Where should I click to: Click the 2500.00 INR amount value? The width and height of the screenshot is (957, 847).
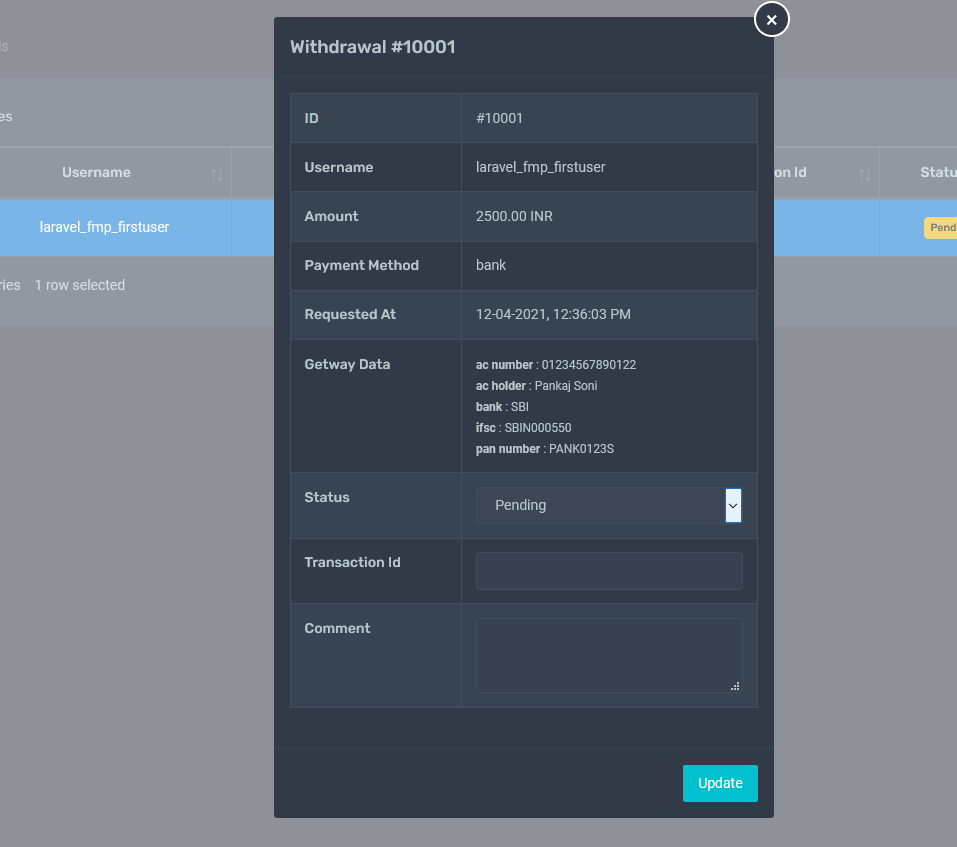[x=514, y=216]
